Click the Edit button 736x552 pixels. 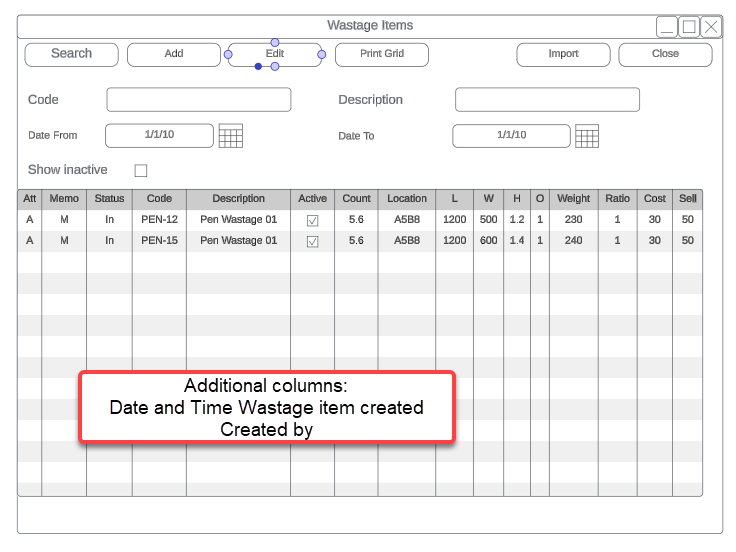(x=275, y=54)
